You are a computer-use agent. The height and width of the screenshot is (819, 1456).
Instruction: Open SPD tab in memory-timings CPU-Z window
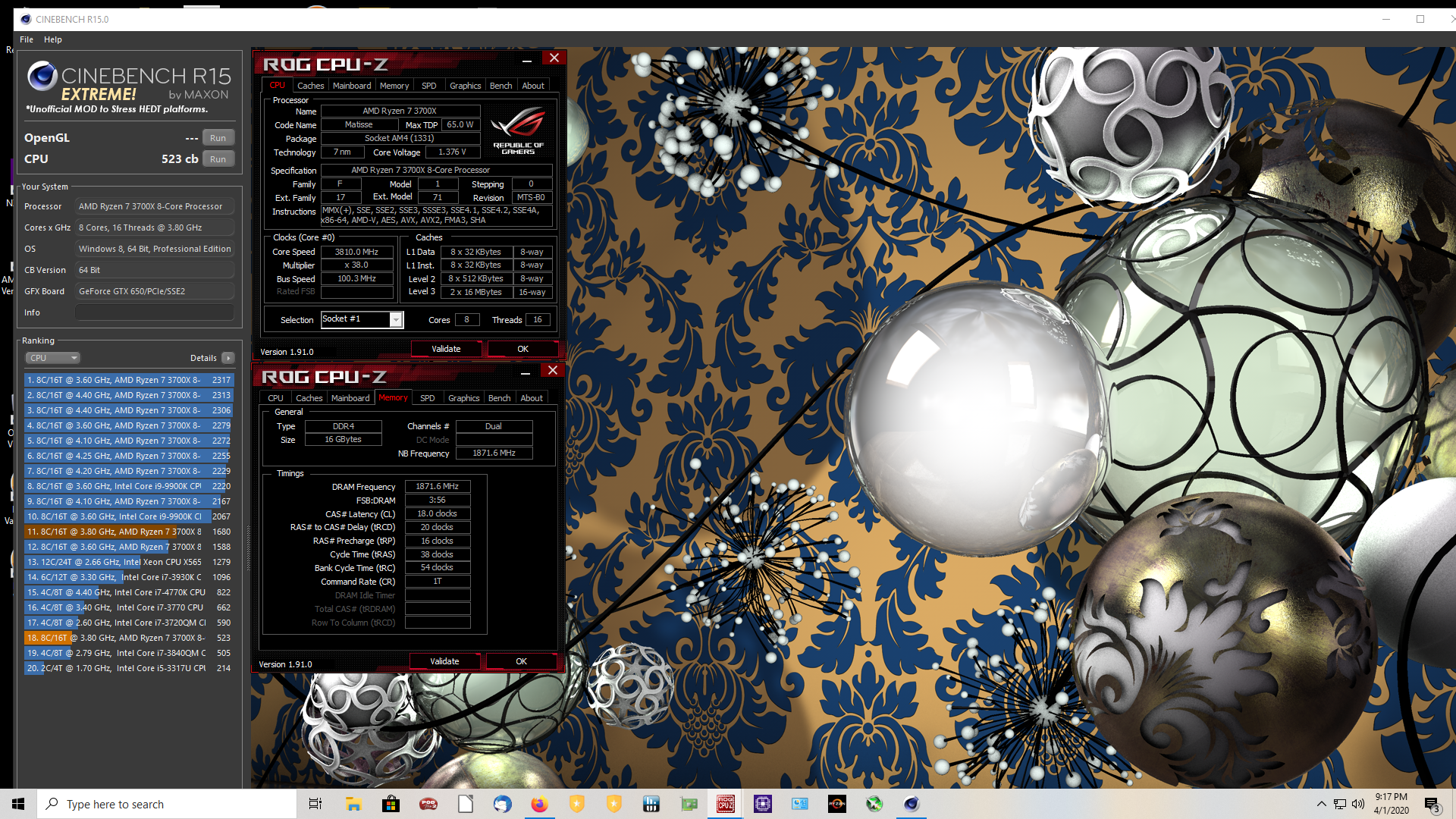(428, 398)
